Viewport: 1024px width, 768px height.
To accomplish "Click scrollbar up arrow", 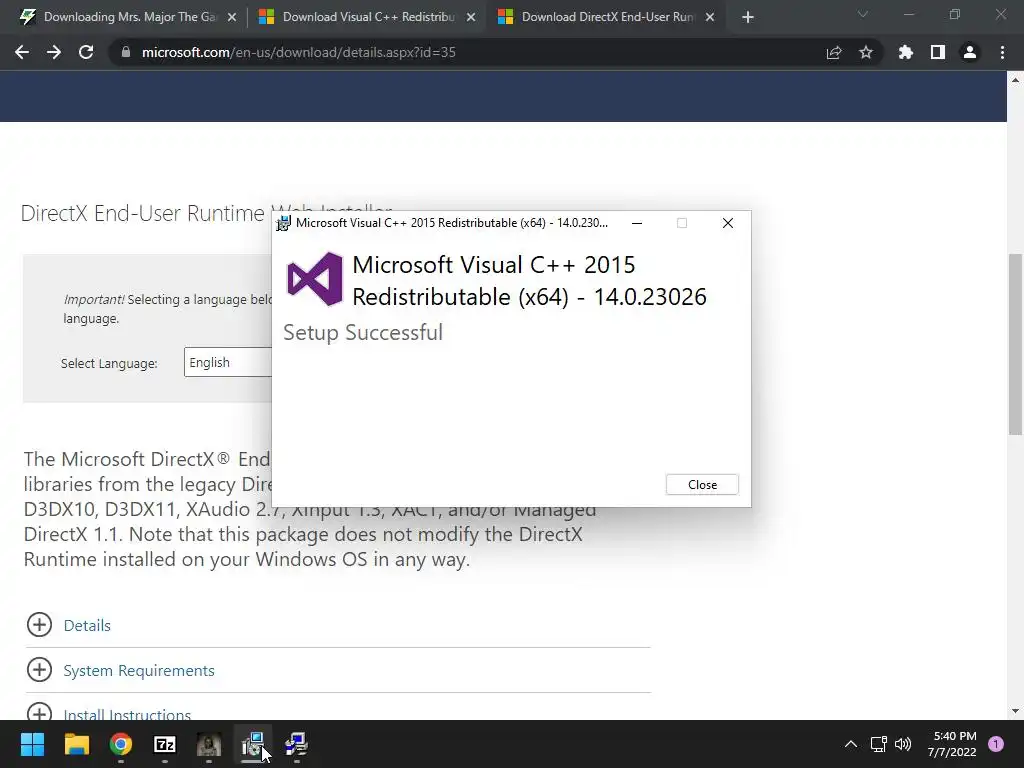I will coord(1015,80).
